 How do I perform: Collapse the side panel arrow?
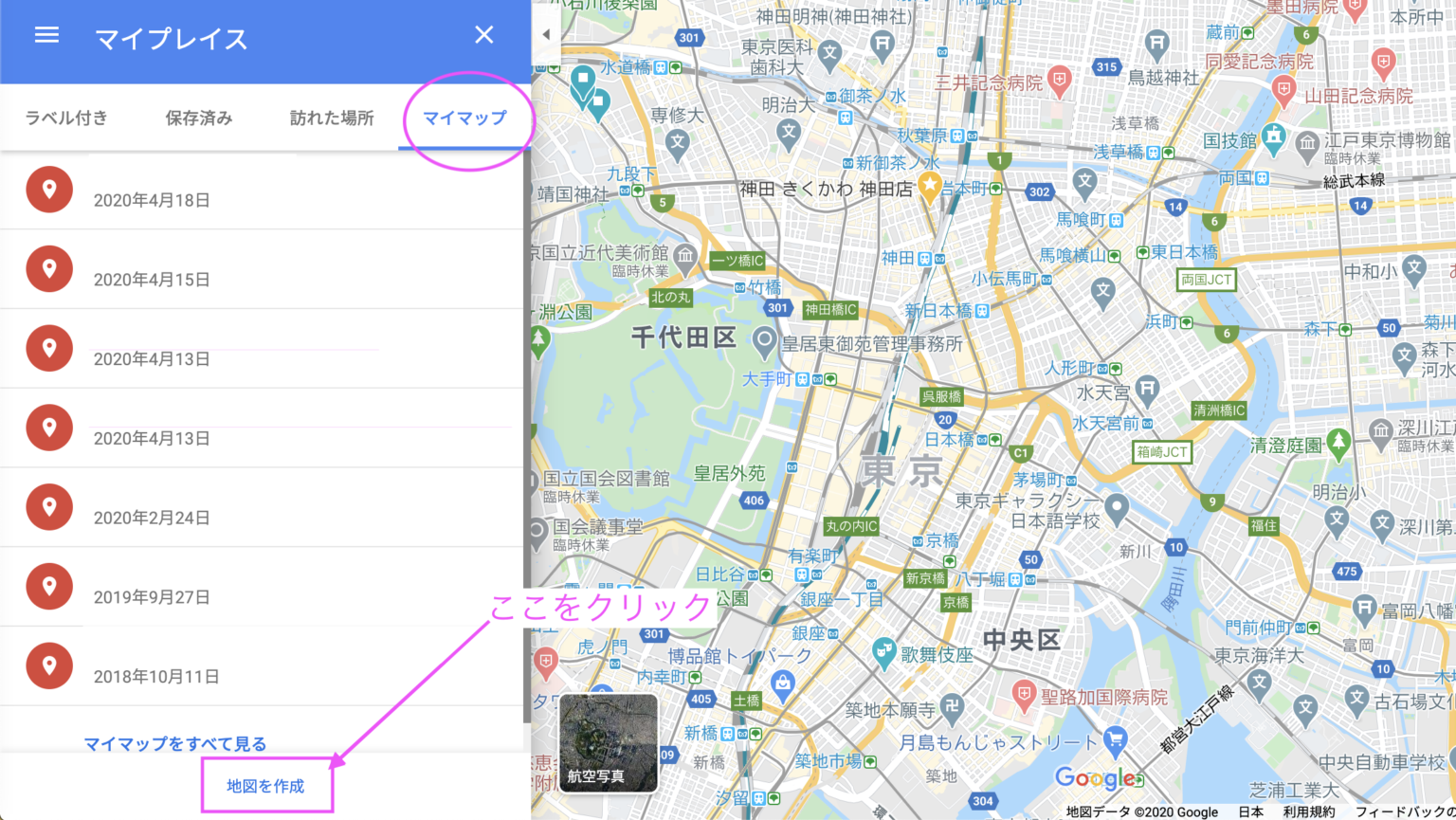pyautogui.click(x=546, y=34)
